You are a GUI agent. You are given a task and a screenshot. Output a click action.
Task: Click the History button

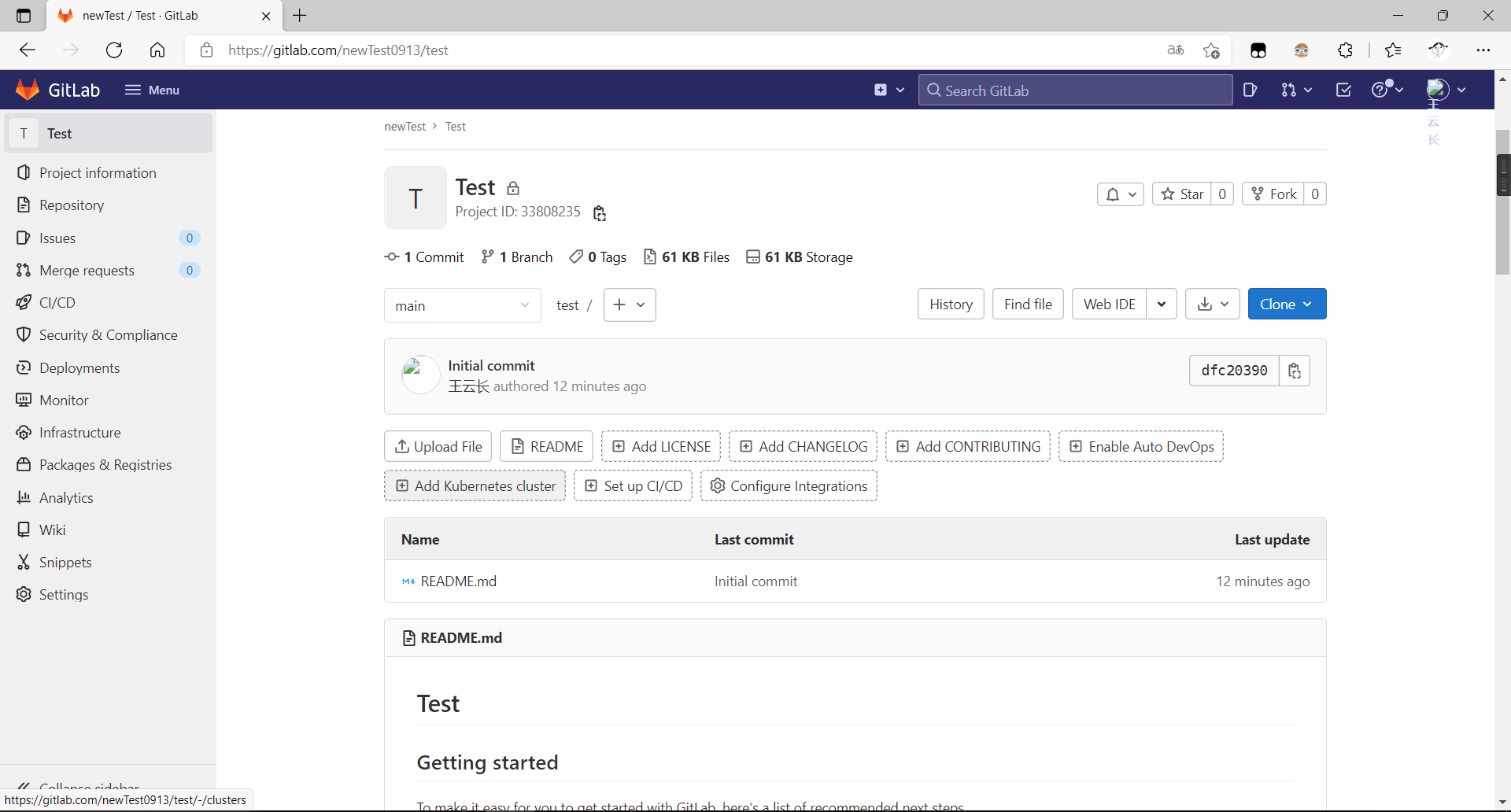951,304
